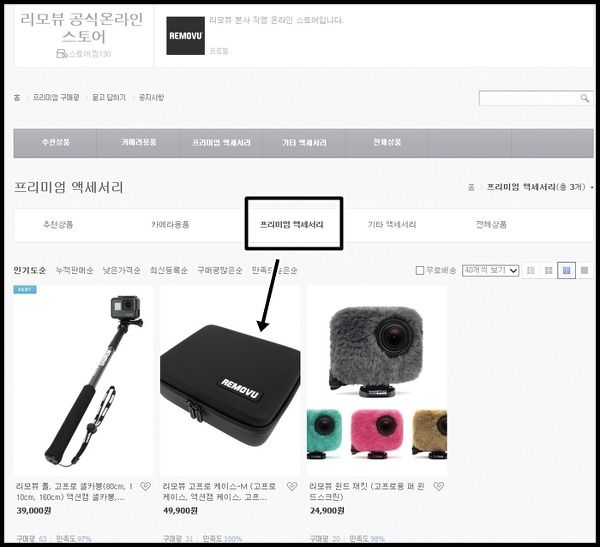Open the black REMOVU case image
This screenshot has width=600, height=547.
(230, 380)
